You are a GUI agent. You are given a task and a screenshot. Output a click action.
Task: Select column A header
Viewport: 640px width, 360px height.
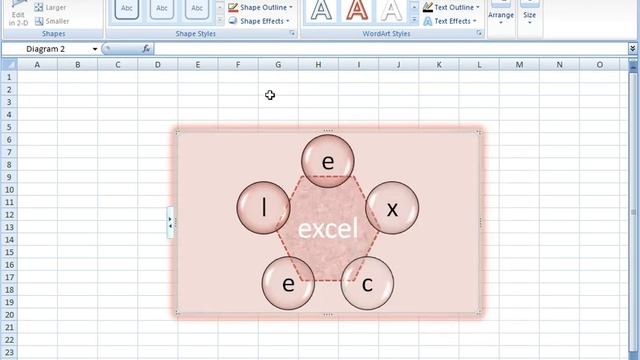pos(37,64)
